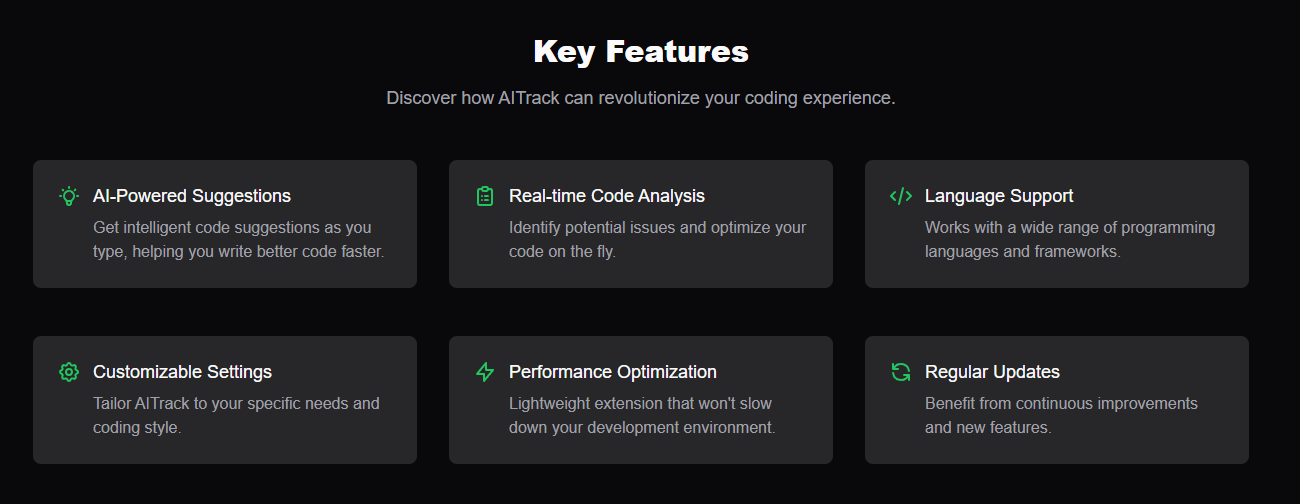
Task: Select the Language Support card title
Action: [999, 196]
